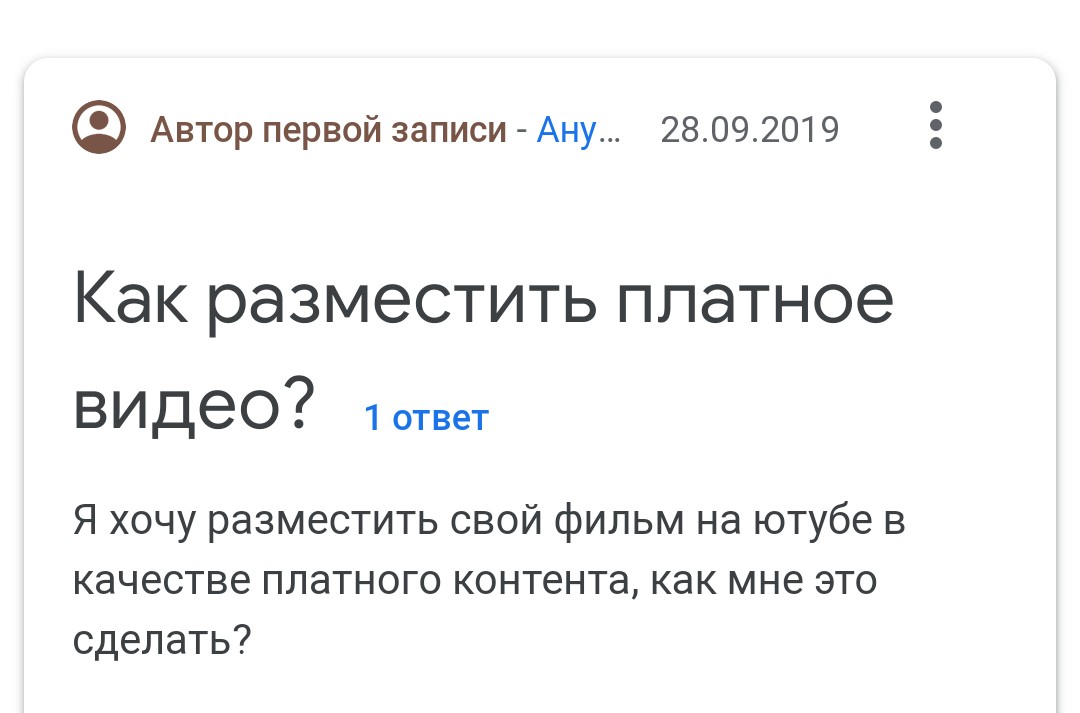Open the thread title "Как разместить платное видео?"
This screenshot has width=1080, height=713.
pyautogui.click(x=483, y=301)
